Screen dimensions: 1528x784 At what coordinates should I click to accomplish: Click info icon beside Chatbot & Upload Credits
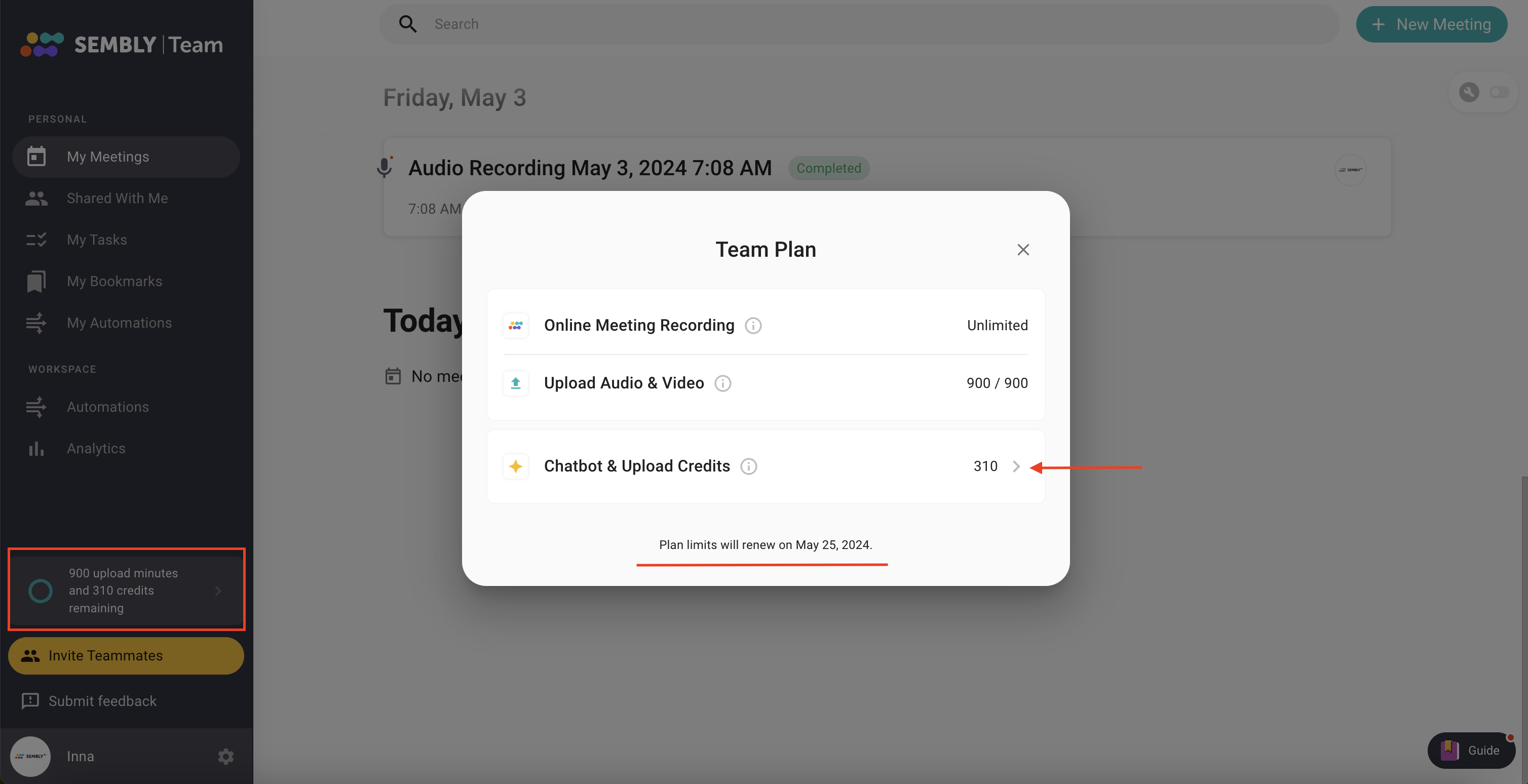[749, 467]
